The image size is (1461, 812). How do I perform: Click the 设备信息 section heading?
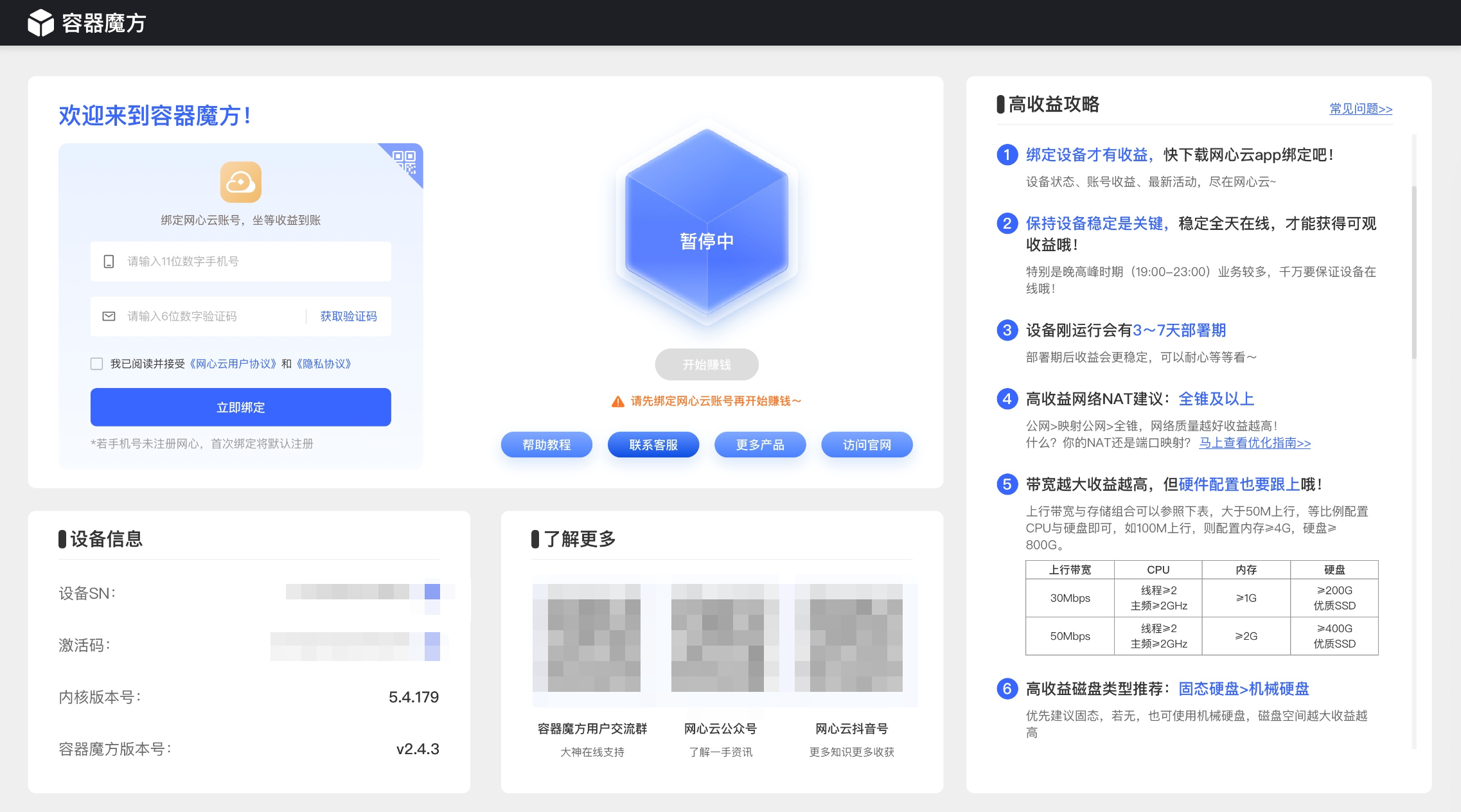[x=107, y=539]
